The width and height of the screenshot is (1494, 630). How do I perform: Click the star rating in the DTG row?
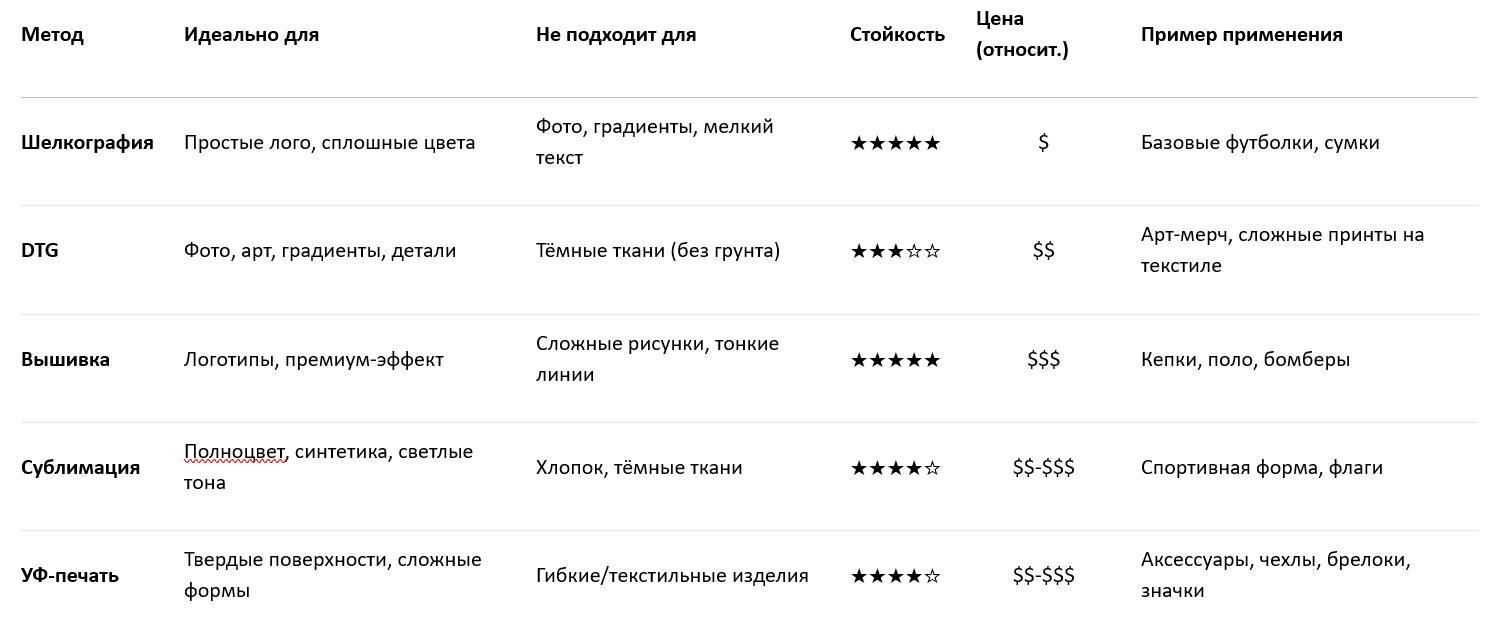pyautogui.click(x=895, y=251)
